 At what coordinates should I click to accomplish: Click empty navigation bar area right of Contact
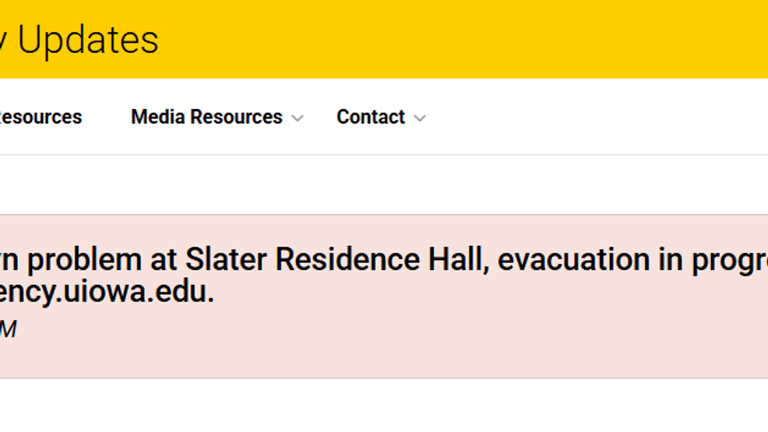coord(600,117)
